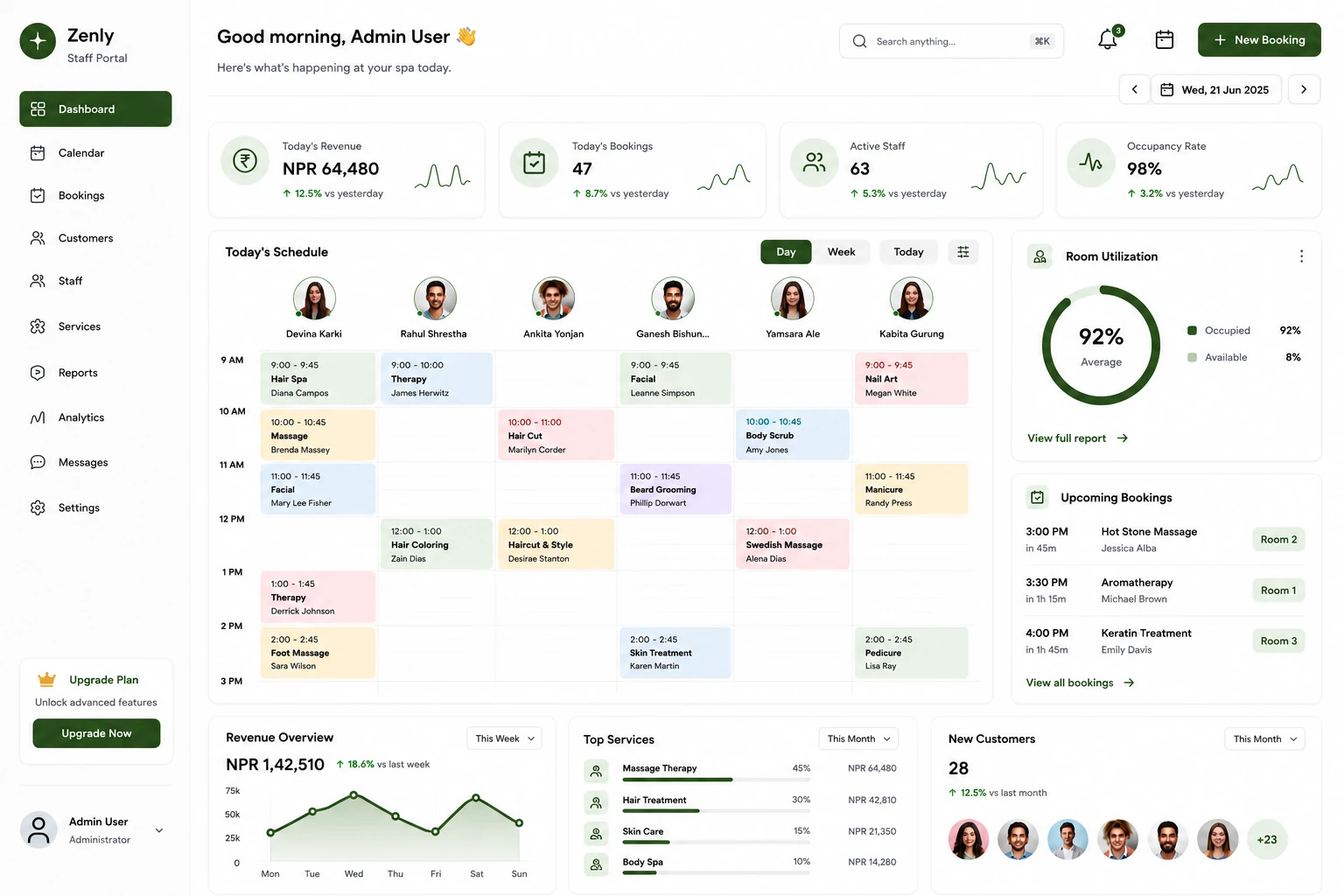Image resolution: width=1344 pixels, height=896 pixels.
Task: Open the Calendar sidebar item
Action: [x=95, y=153]
